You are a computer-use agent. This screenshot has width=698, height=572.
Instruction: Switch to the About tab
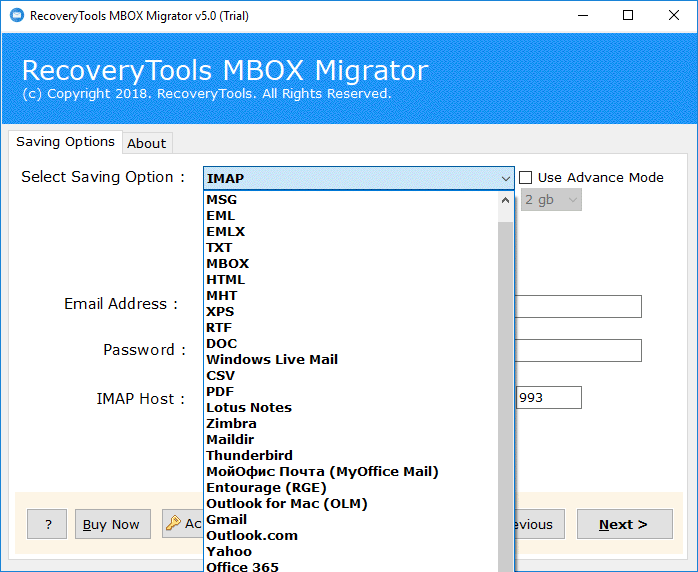[146, 143]
